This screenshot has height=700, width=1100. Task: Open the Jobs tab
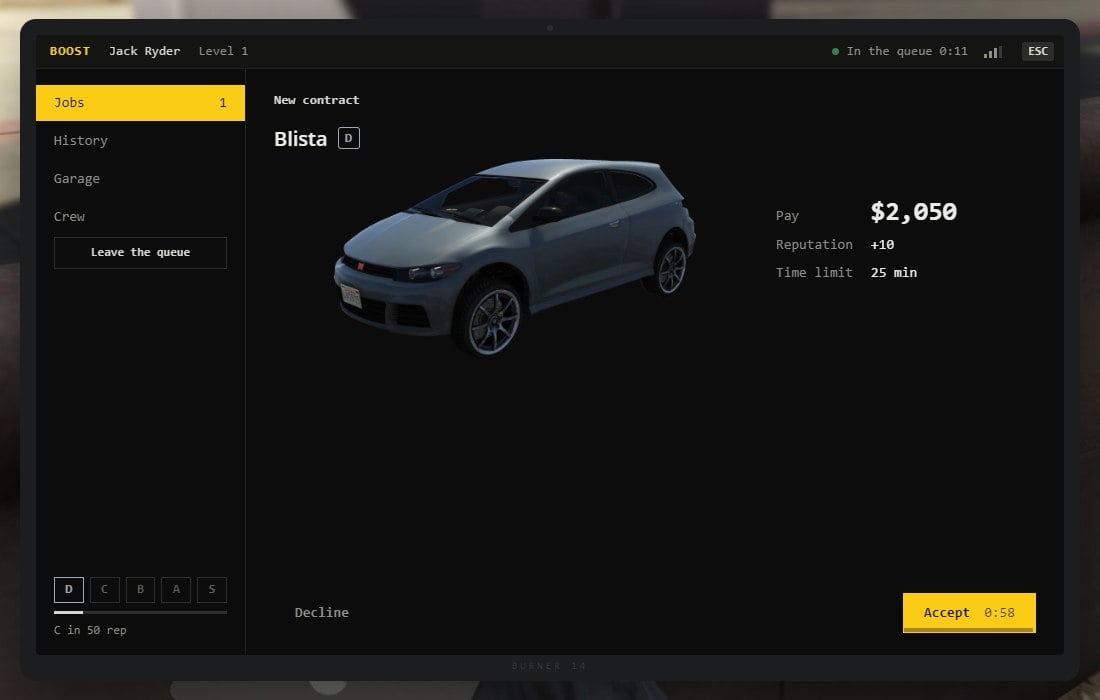[x=140, y=103]
